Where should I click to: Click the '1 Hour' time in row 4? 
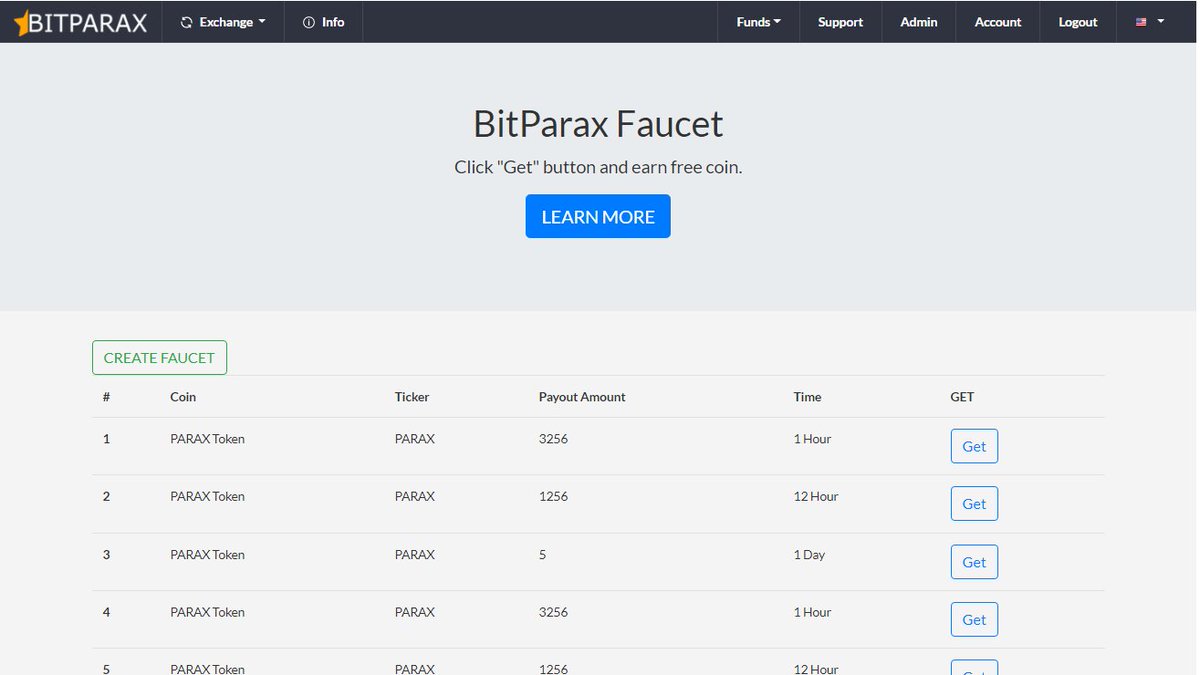812,612
